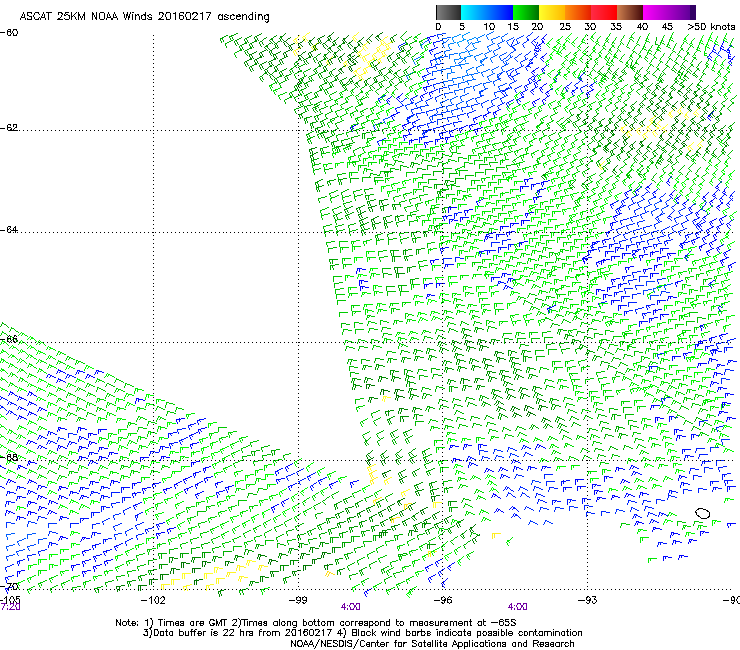The image size is (740, 650).
Task: Select the cyan 5-10 knots legend color
Action: 474,12
